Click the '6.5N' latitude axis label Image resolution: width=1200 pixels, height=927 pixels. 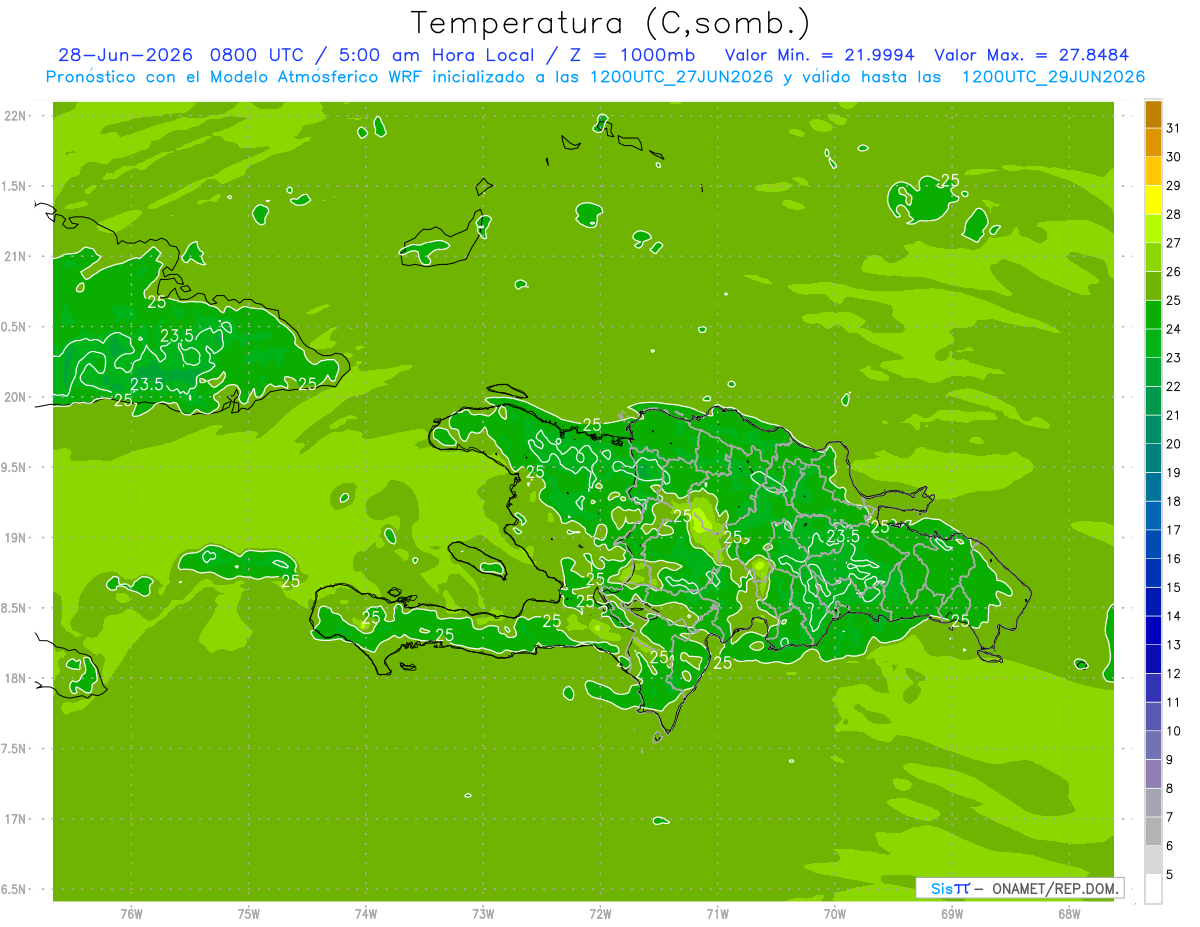15,889
